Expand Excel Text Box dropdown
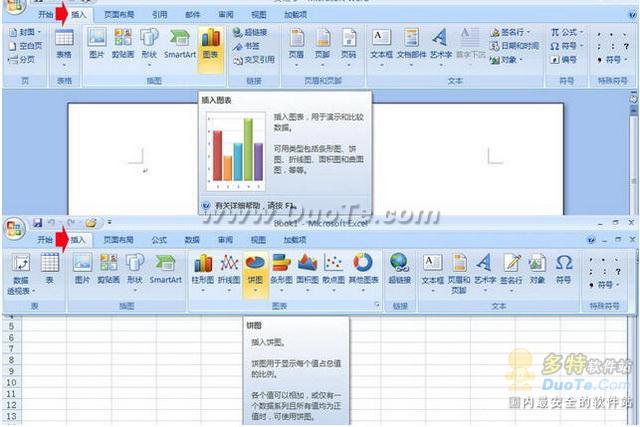The height and width of the screenshot is (427, 640). click(x=433, y=291)
